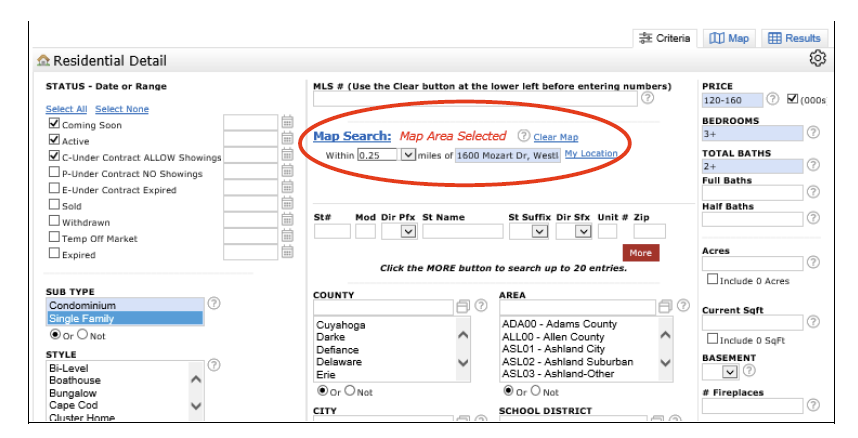858x438 pixels.
Task: Open calendar picker for Temp Off Market
Action: 287,236
